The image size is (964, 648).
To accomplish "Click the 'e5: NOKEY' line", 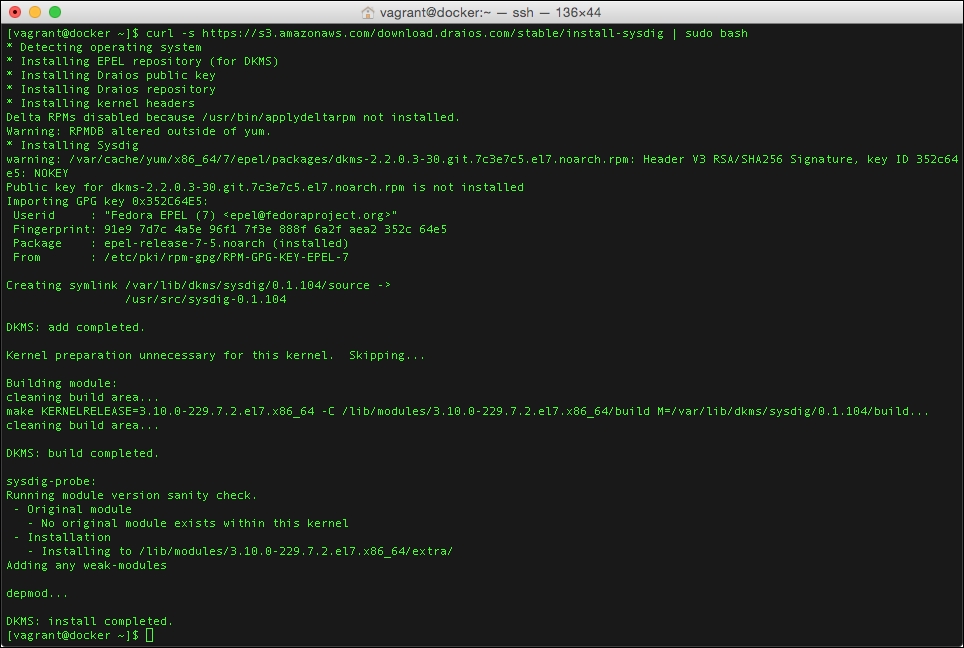I will coord(38,173).
